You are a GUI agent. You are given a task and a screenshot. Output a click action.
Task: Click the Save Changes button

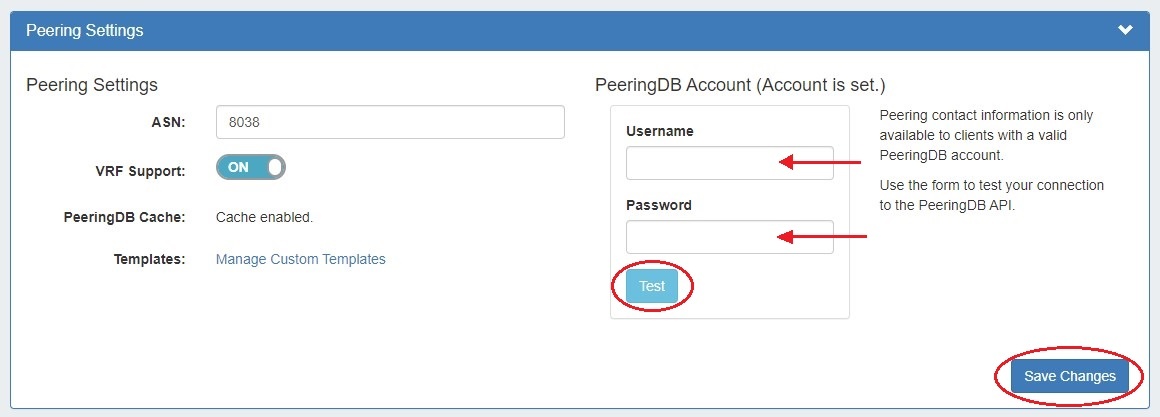[x=1069, y=377]
